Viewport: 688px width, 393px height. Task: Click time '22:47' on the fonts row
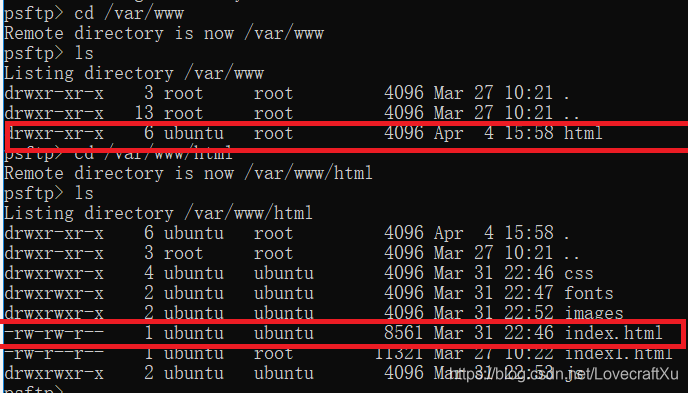click(529, 293)
